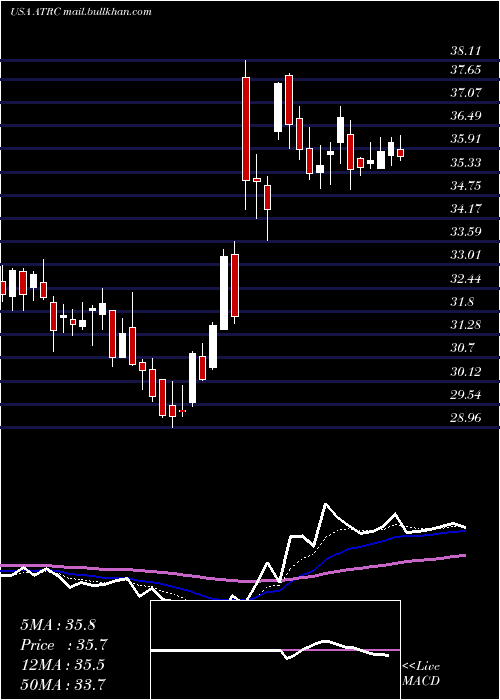This screenshot has height=700, width=500.
Task: Click the '12MA : 35.5' readout
Action: tap(62, 665)
